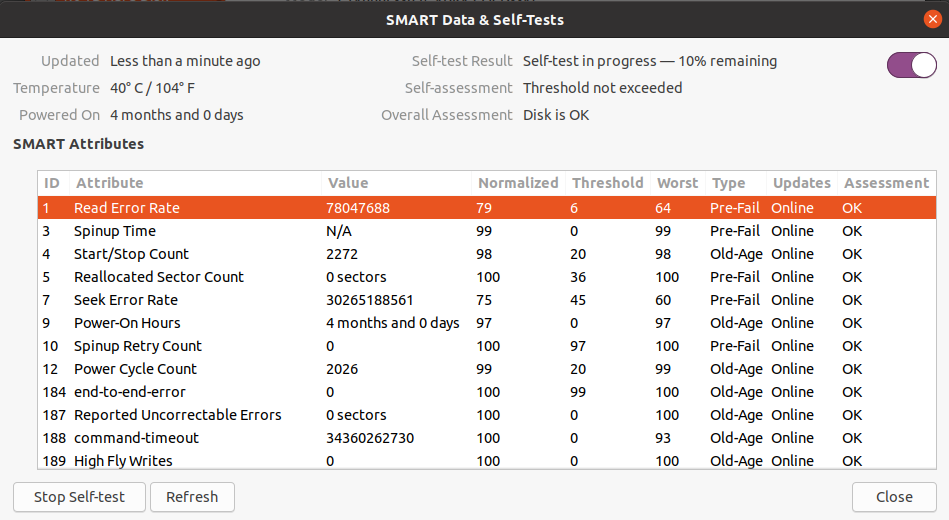The height and width of the screenshot is (520, 949).
Task: Click the 'Less than a minute ago' text
Action: click(185, 61)
